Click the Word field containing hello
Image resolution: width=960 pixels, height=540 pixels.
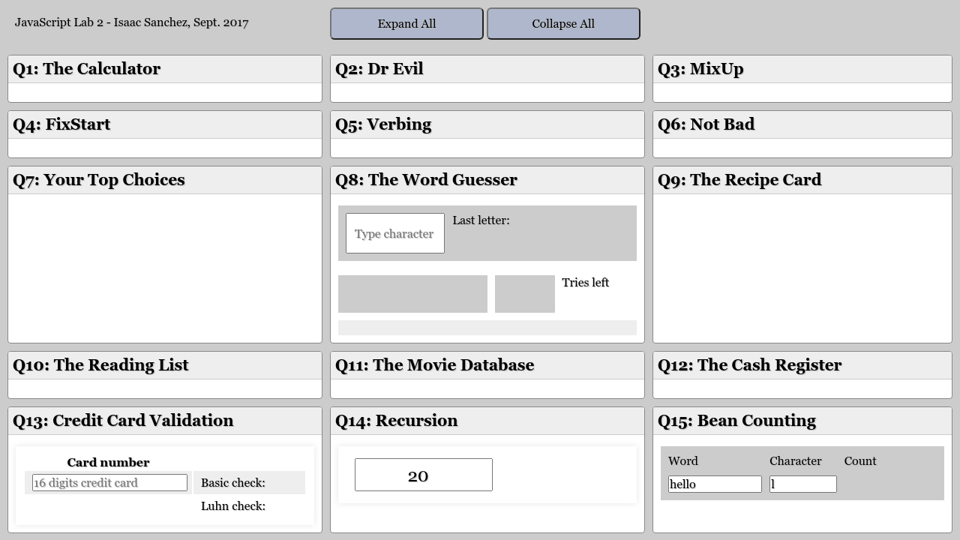point(715,484)
